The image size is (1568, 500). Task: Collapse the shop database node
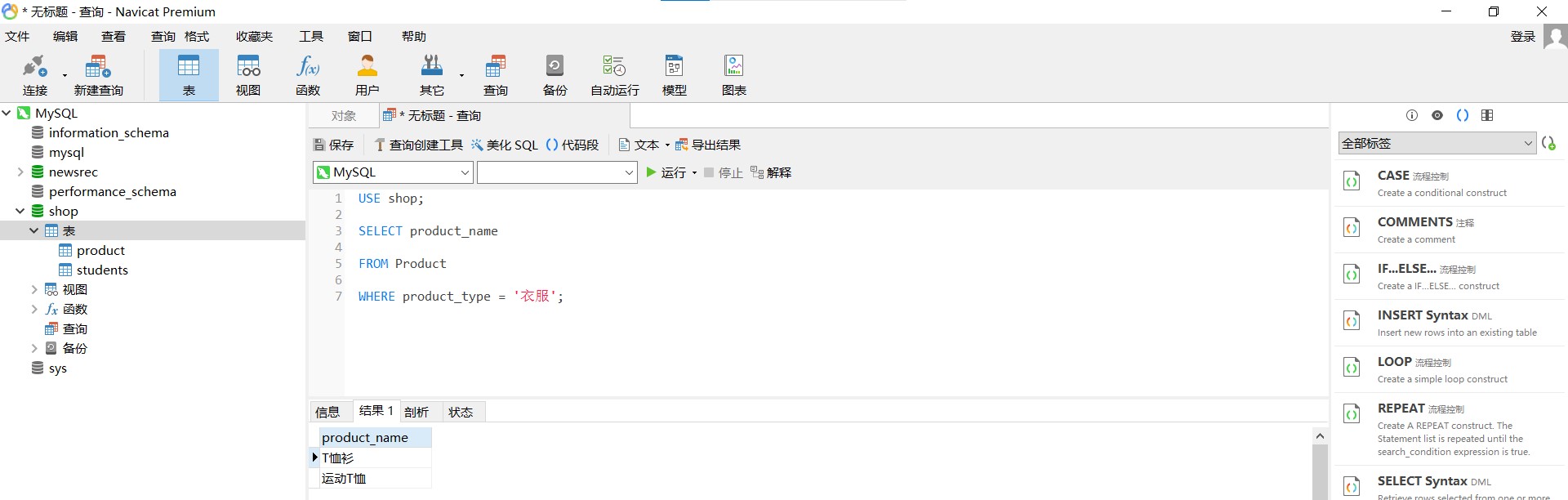click(x=20, y=211)
